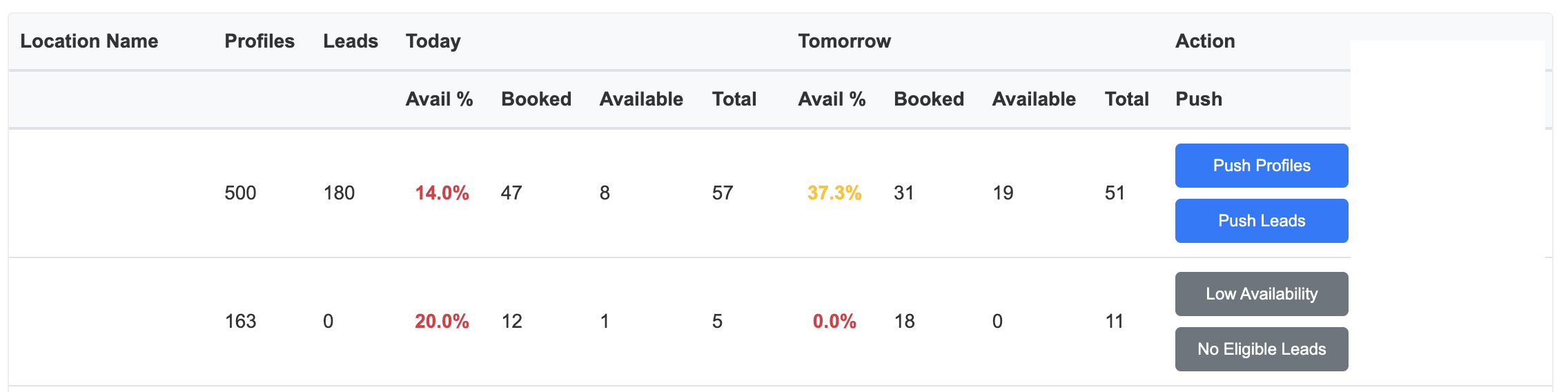Click the Action column header
1568x392 pixels.
(x=1205, y=41)
